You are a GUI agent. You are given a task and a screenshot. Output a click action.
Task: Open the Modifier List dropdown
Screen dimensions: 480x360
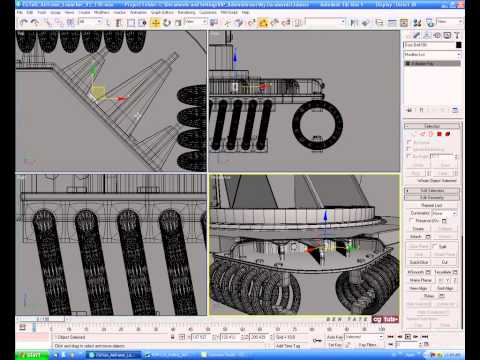point(432,54)
